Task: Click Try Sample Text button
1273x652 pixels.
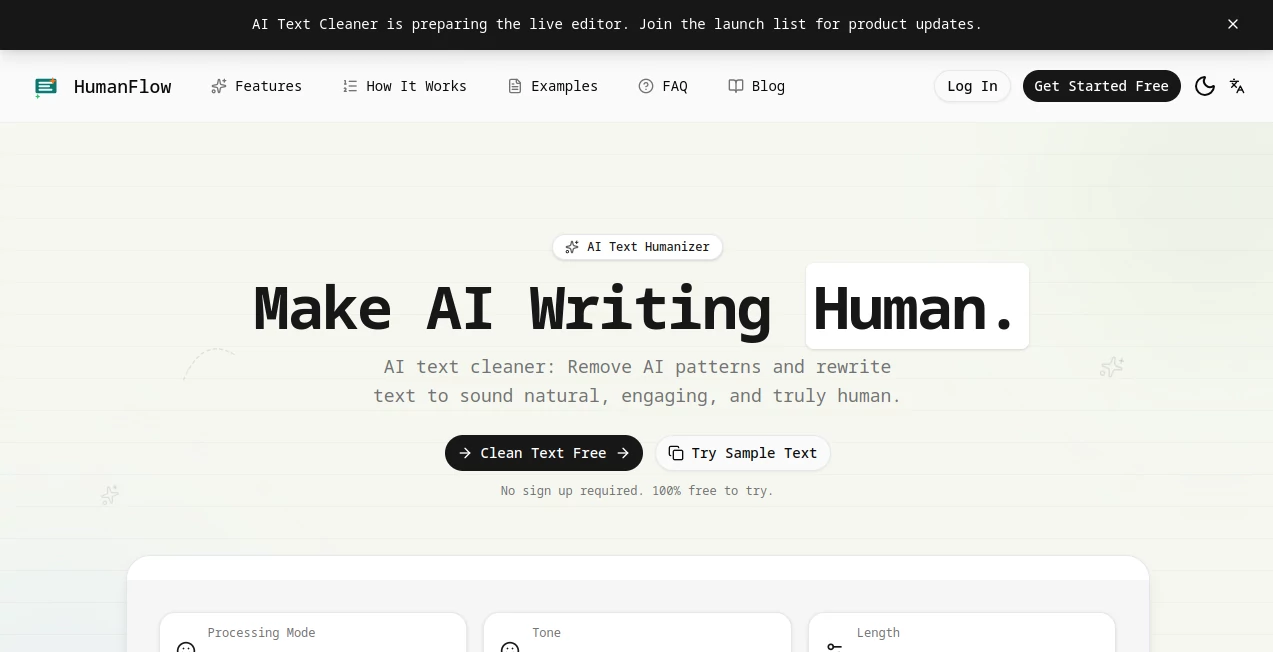Action: click(x=743, y=453)
